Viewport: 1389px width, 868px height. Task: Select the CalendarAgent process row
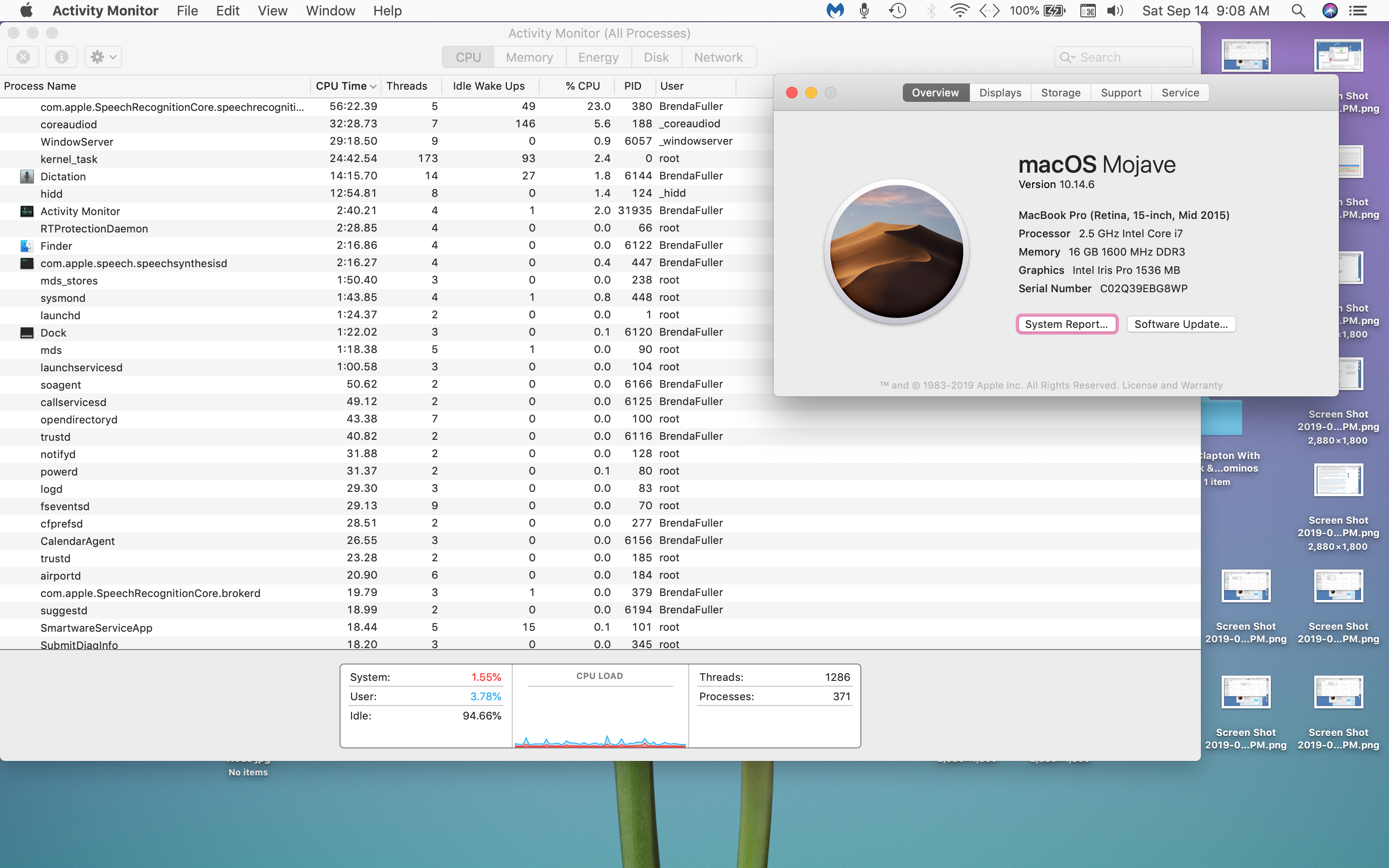click(x=600, y=540)
